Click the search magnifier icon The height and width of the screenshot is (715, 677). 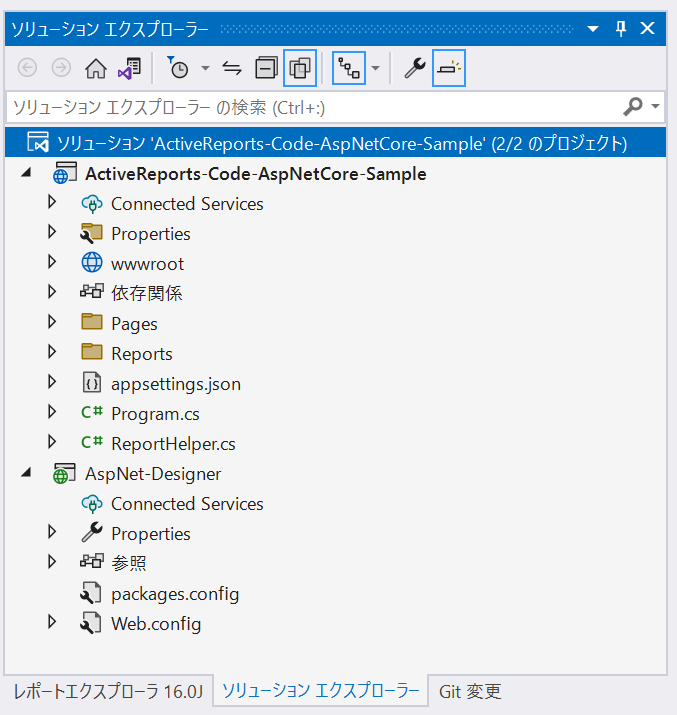point(633,107)
